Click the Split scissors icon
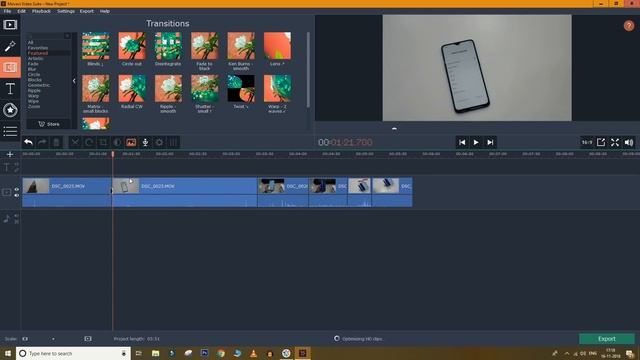This screenshot has width=640, height=360. click(75, 142)
